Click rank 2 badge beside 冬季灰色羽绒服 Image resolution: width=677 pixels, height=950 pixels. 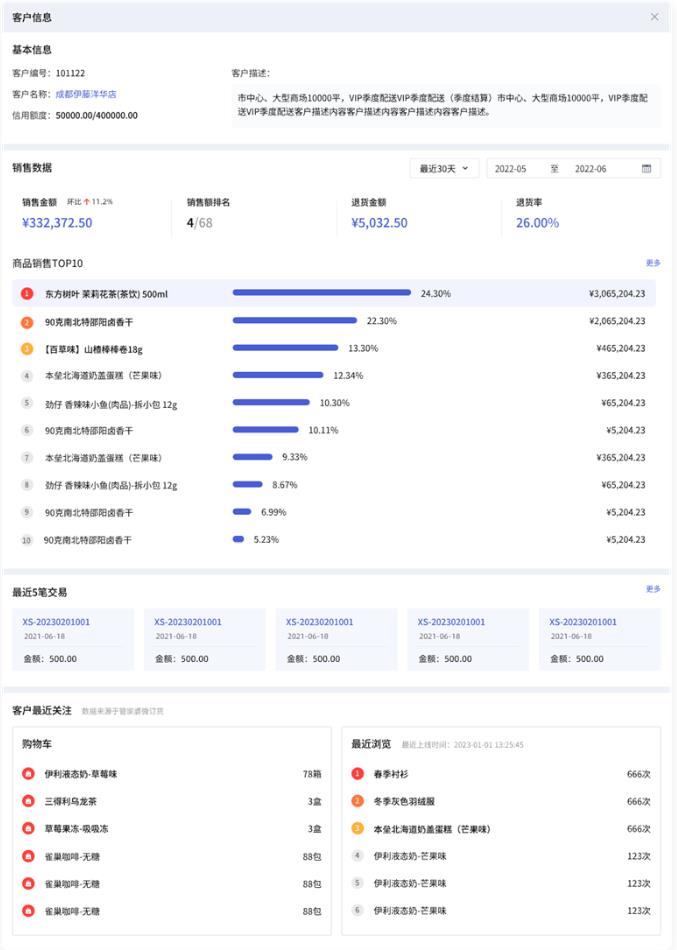358,801
